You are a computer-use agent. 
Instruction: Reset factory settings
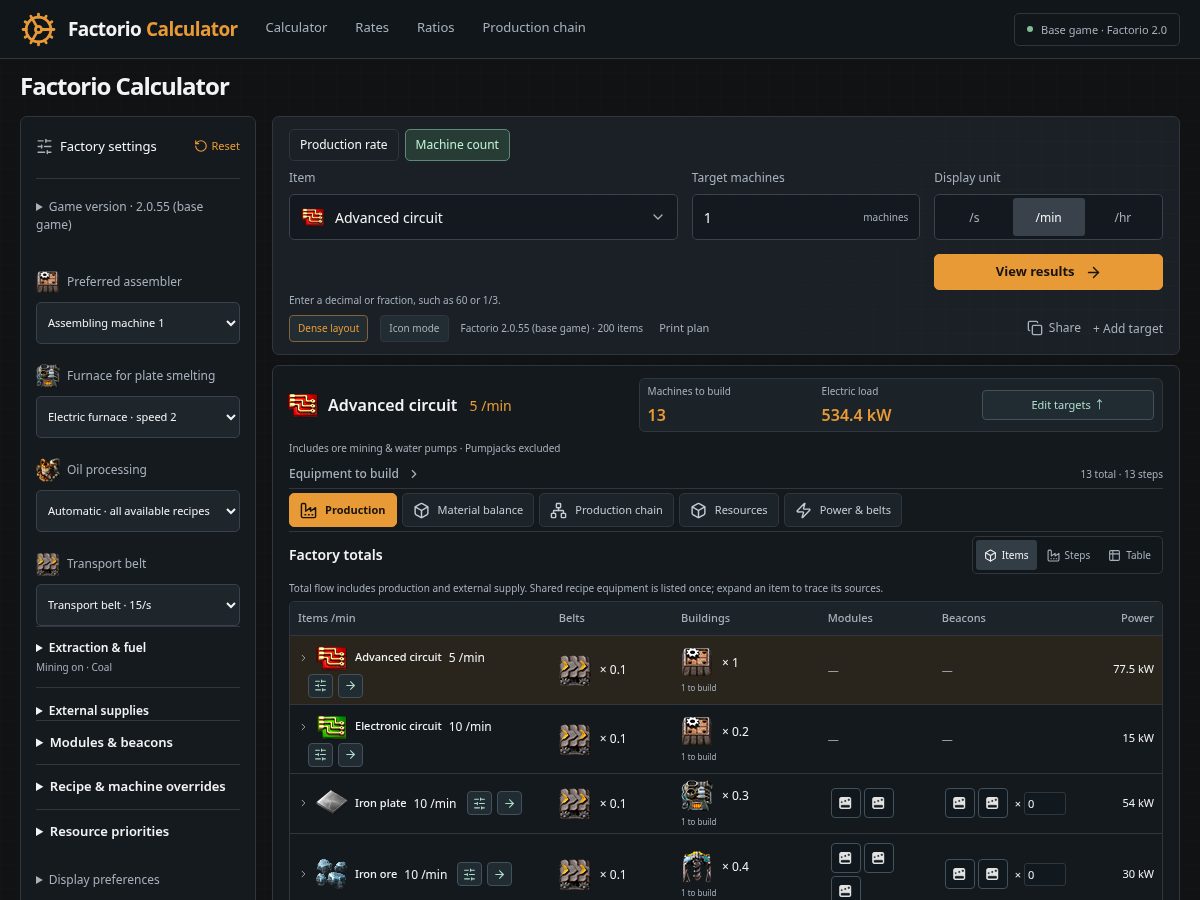[x=217, y=146]
